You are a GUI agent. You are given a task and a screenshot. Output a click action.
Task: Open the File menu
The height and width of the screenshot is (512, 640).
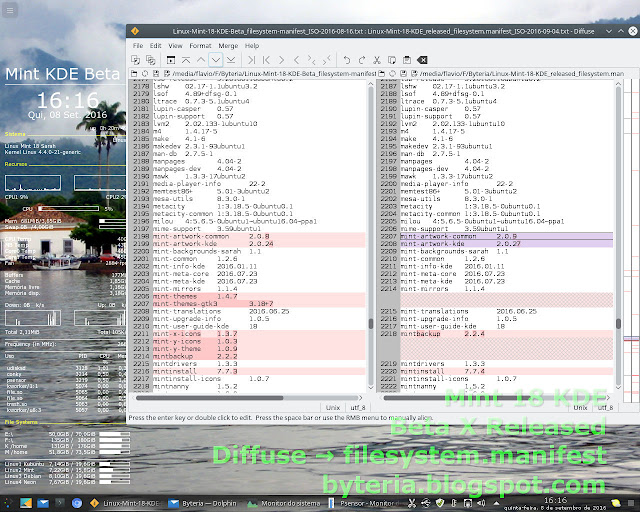pos(138,46)
